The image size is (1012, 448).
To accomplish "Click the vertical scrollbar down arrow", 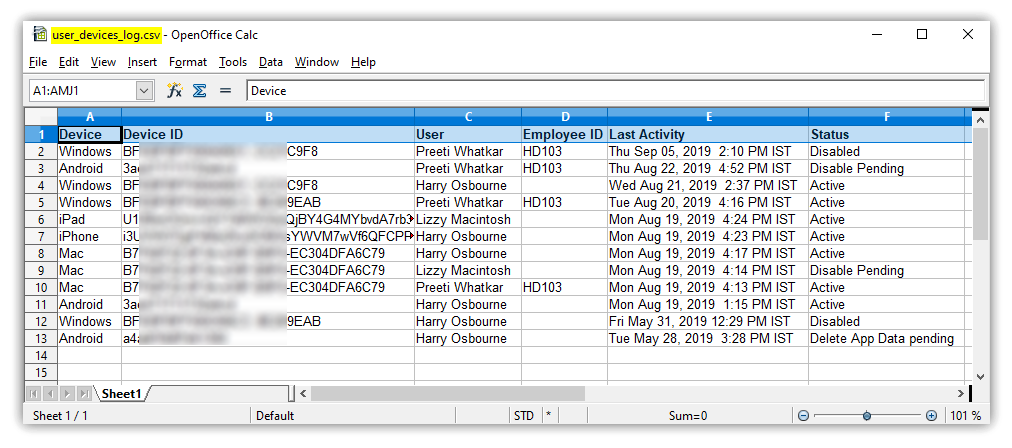I will click(x=980, y=376).
